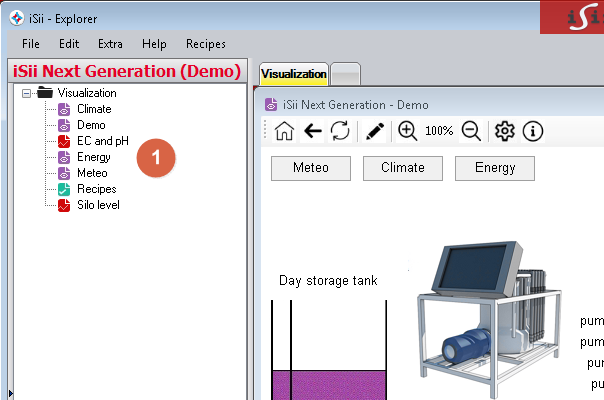Click the Climate button
The image size is (604, 400).
tap(403, 168)
